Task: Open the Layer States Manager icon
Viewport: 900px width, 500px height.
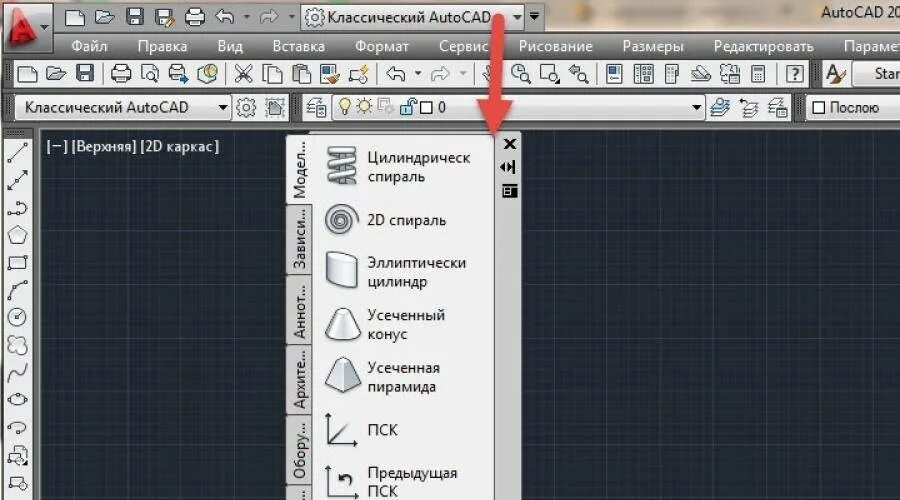Action: 778,107
